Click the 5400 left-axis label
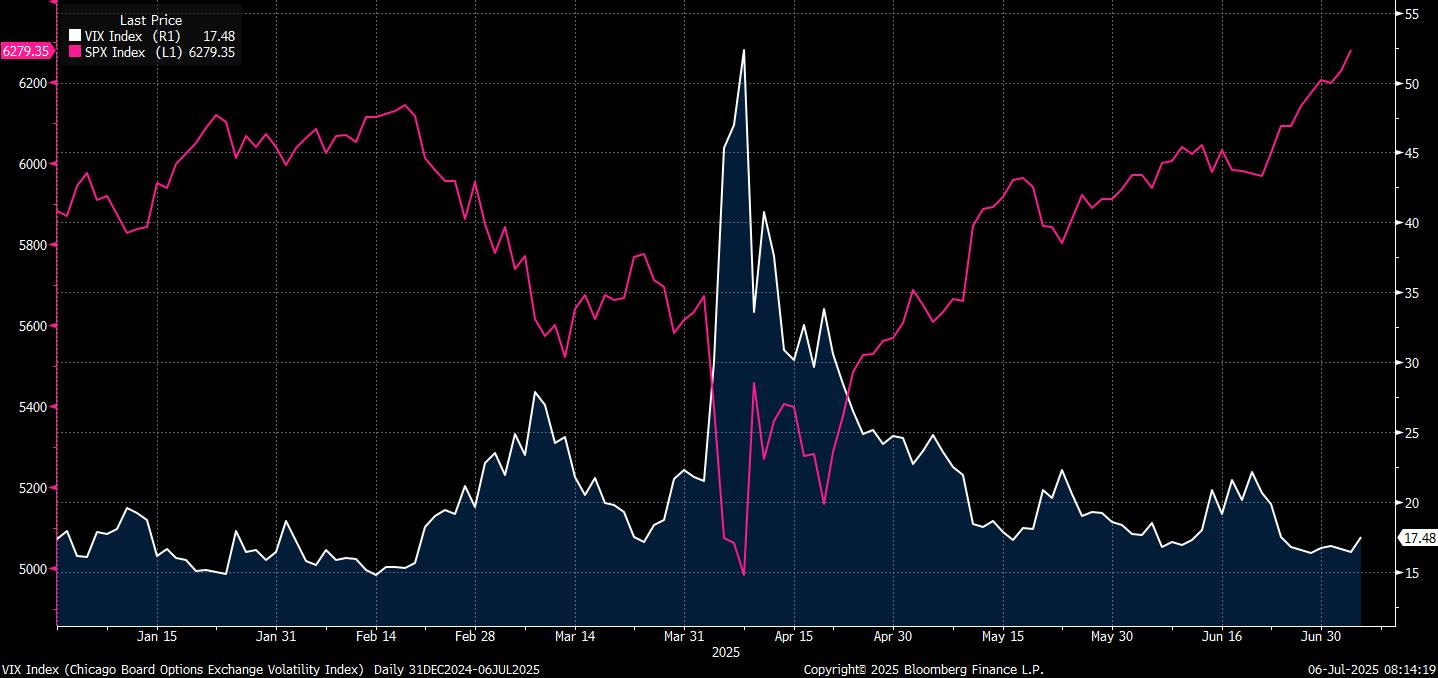 [x=32, y=407]
